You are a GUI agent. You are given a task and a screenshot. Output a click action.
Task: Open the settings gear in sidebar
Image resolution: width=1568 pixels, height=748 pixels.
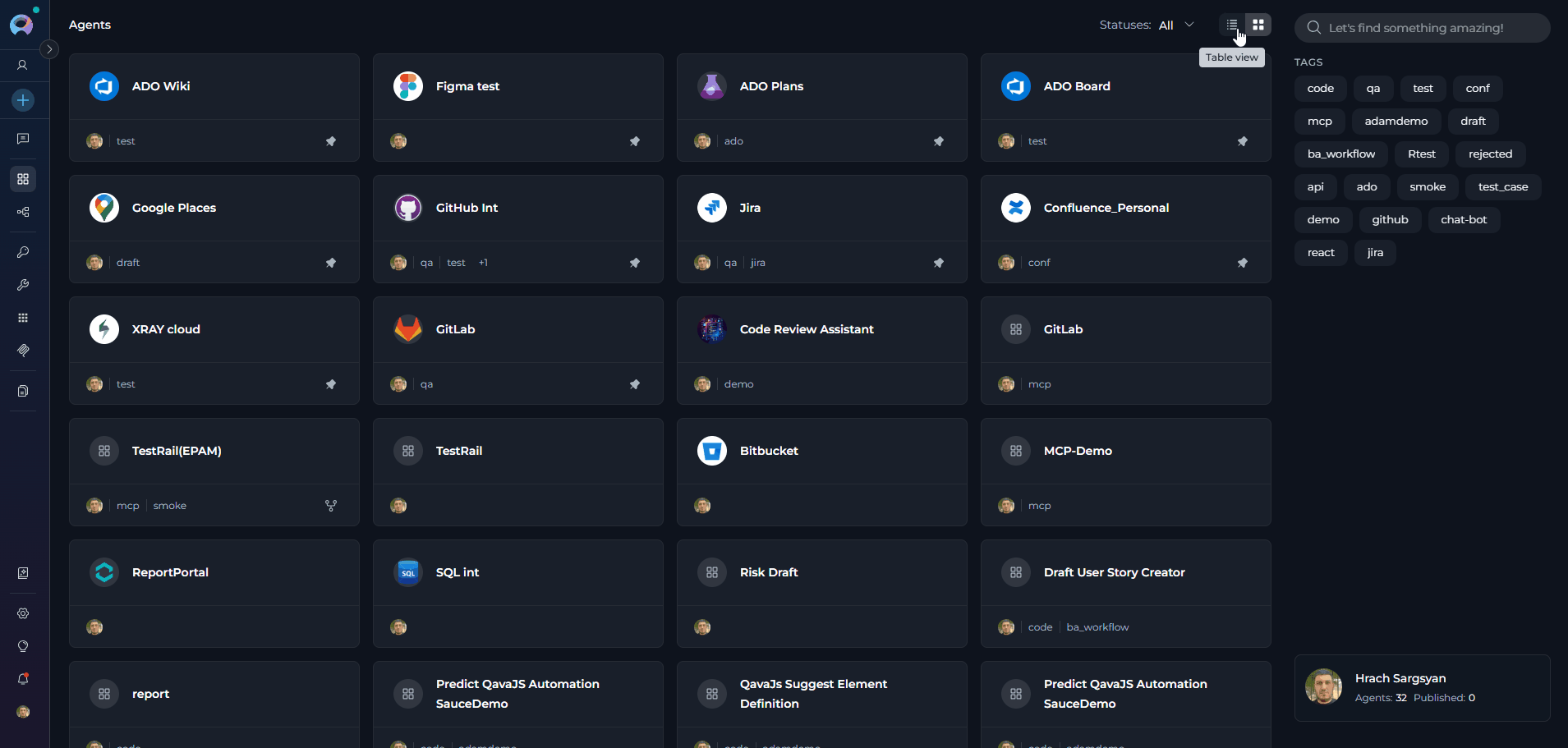click(23, 613)
